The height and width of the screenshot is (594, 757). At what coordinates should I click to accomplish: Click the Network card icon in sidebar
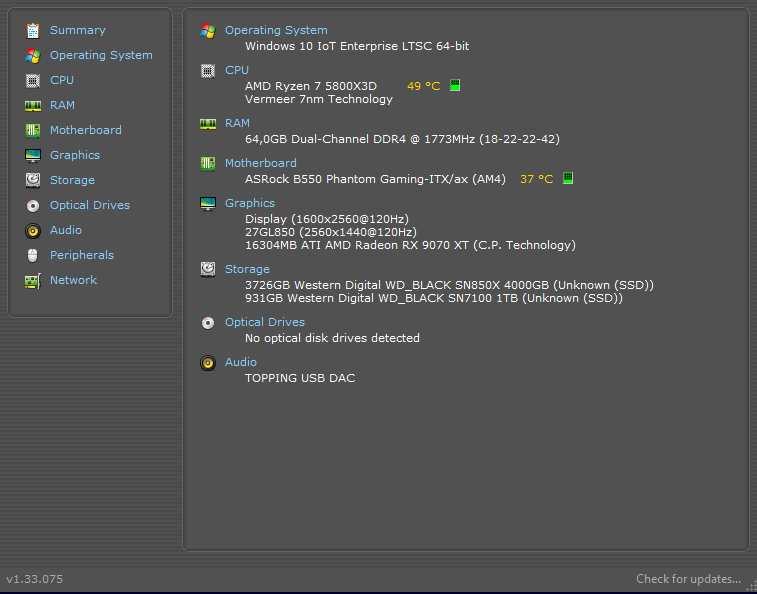33,281
